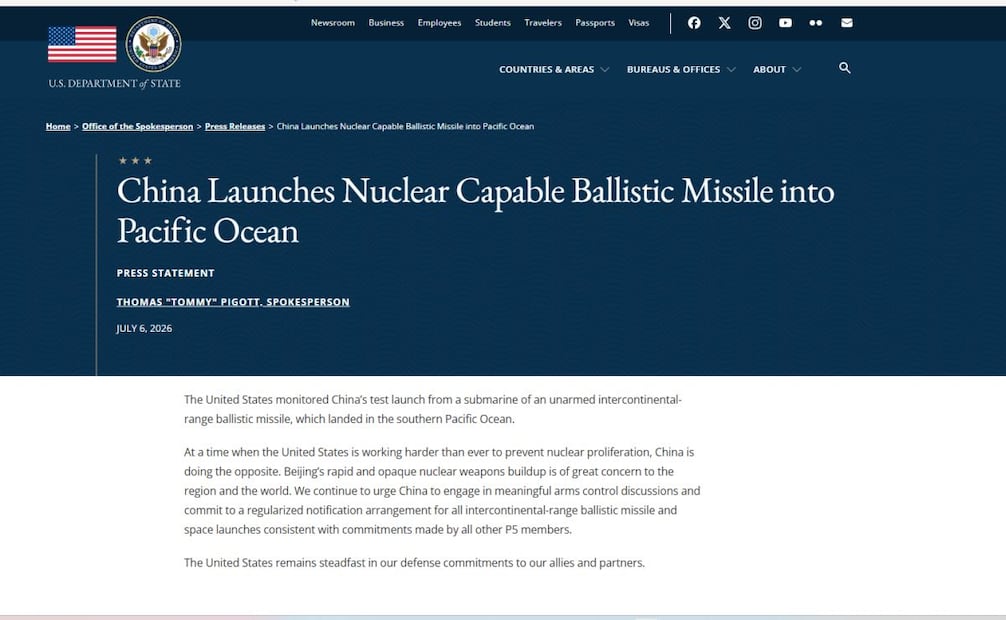Image resolution: width=1006 pixels, height=620 pixels.
Task: Click the Department of State seal logo
Action: pyautogui.click(x=153, y=44)
